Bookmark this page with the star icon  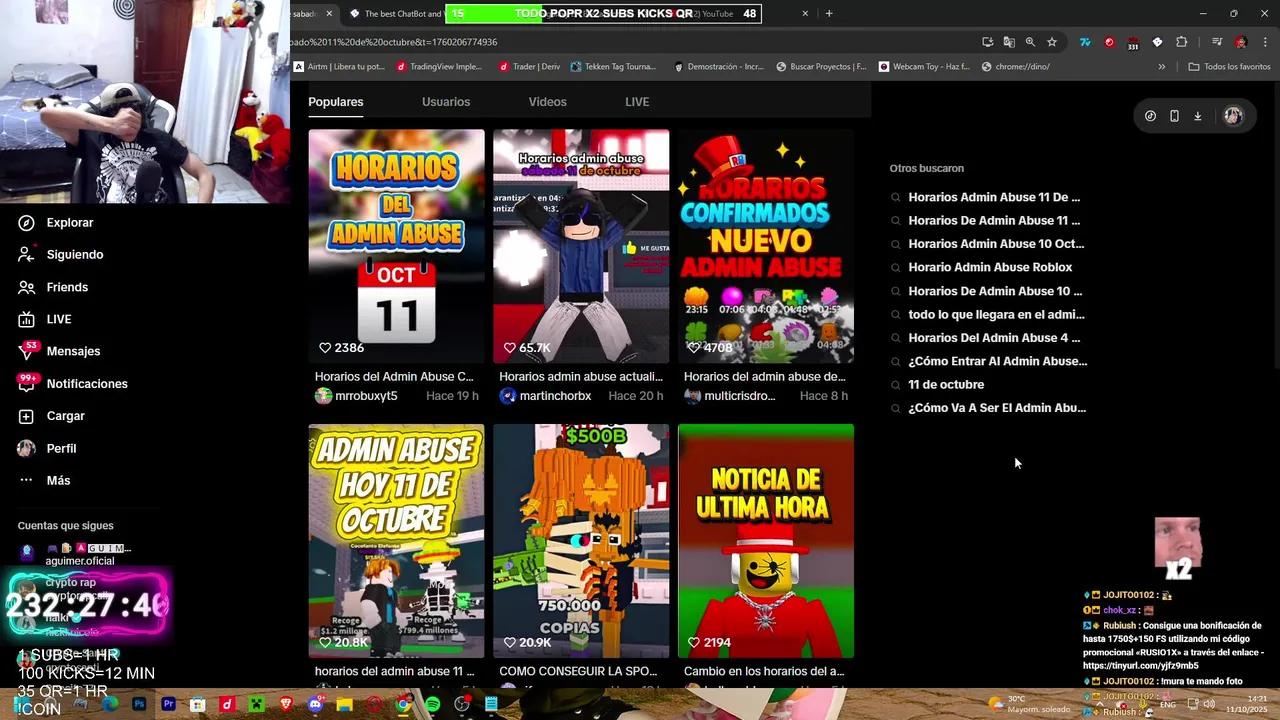pyautogui.click(x=1052, y=42)
